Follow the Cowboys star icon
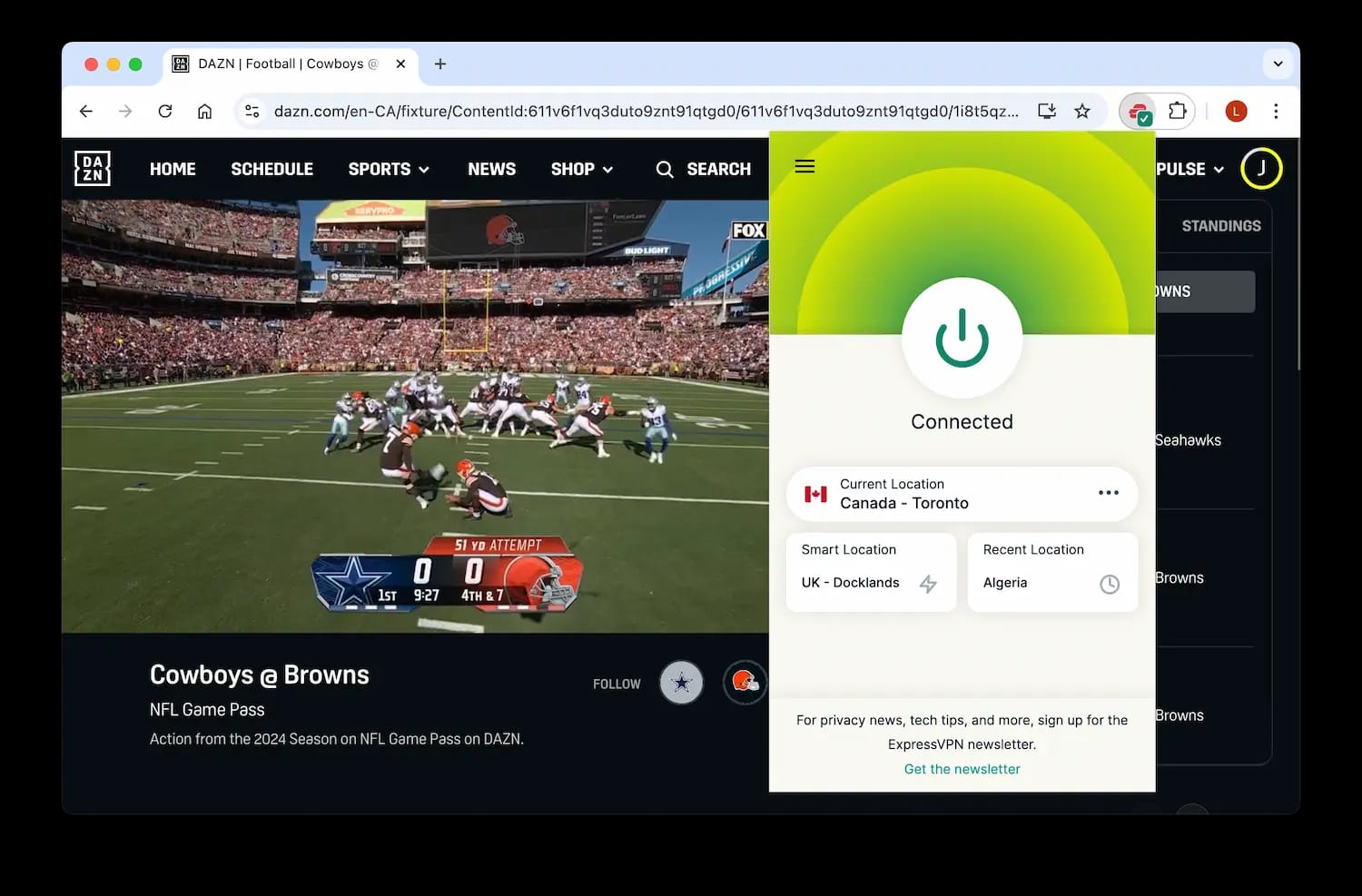Screen dimensions: 1362x896 tap(681, 683)
